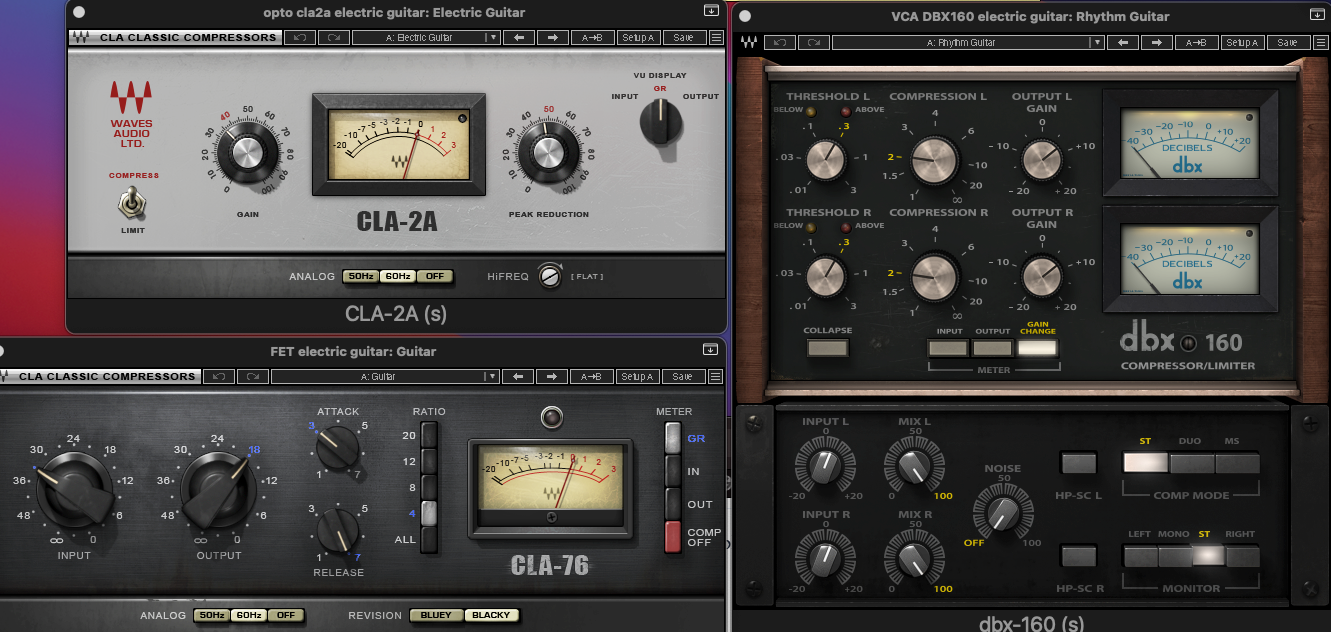
Task: Redo in the dbx-160 plugin toolbar
Action: tap(814, 42)
